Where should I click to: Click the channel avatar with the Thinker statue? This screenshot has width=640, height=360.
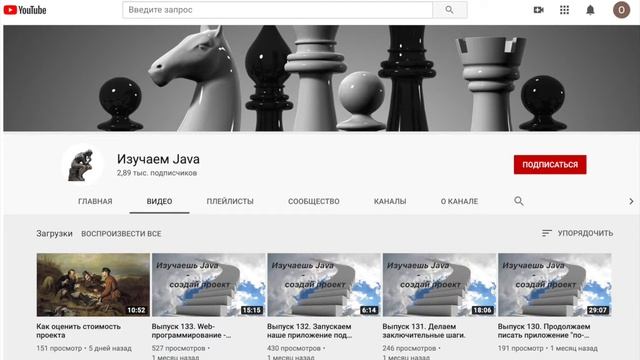(x=82, y=165)
